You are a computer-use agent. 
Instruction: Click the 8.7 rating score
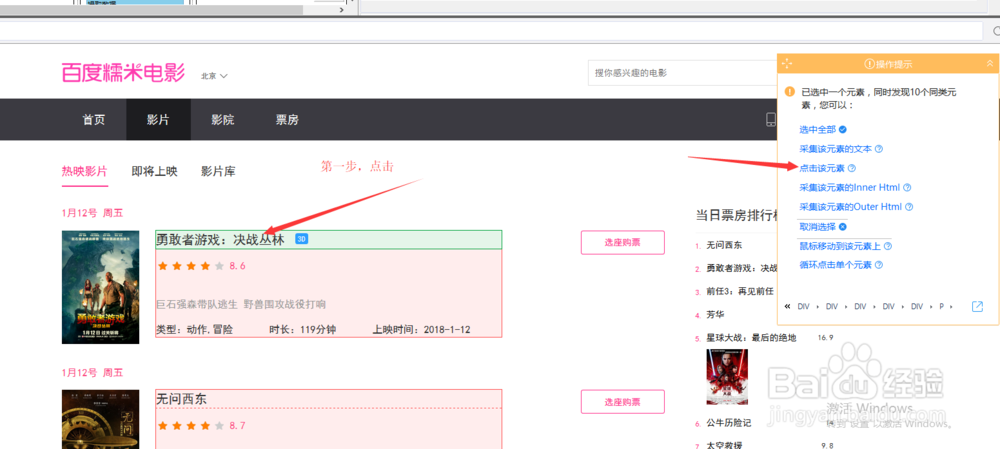[237, 425]
